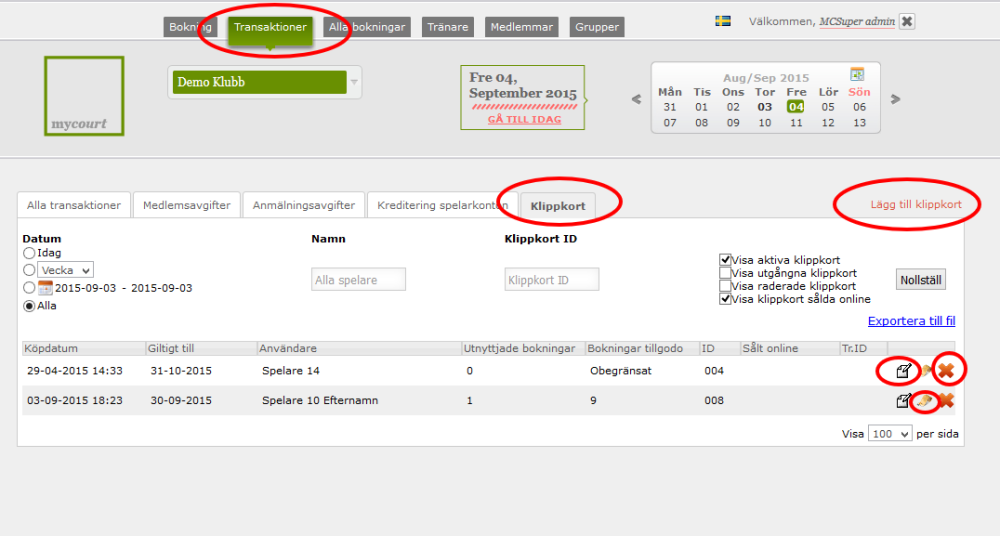Image resolution: width=1000 pixels, height=536 pixels.
Task: Open the per sida 100 dropdown
Action: point(890,434)
